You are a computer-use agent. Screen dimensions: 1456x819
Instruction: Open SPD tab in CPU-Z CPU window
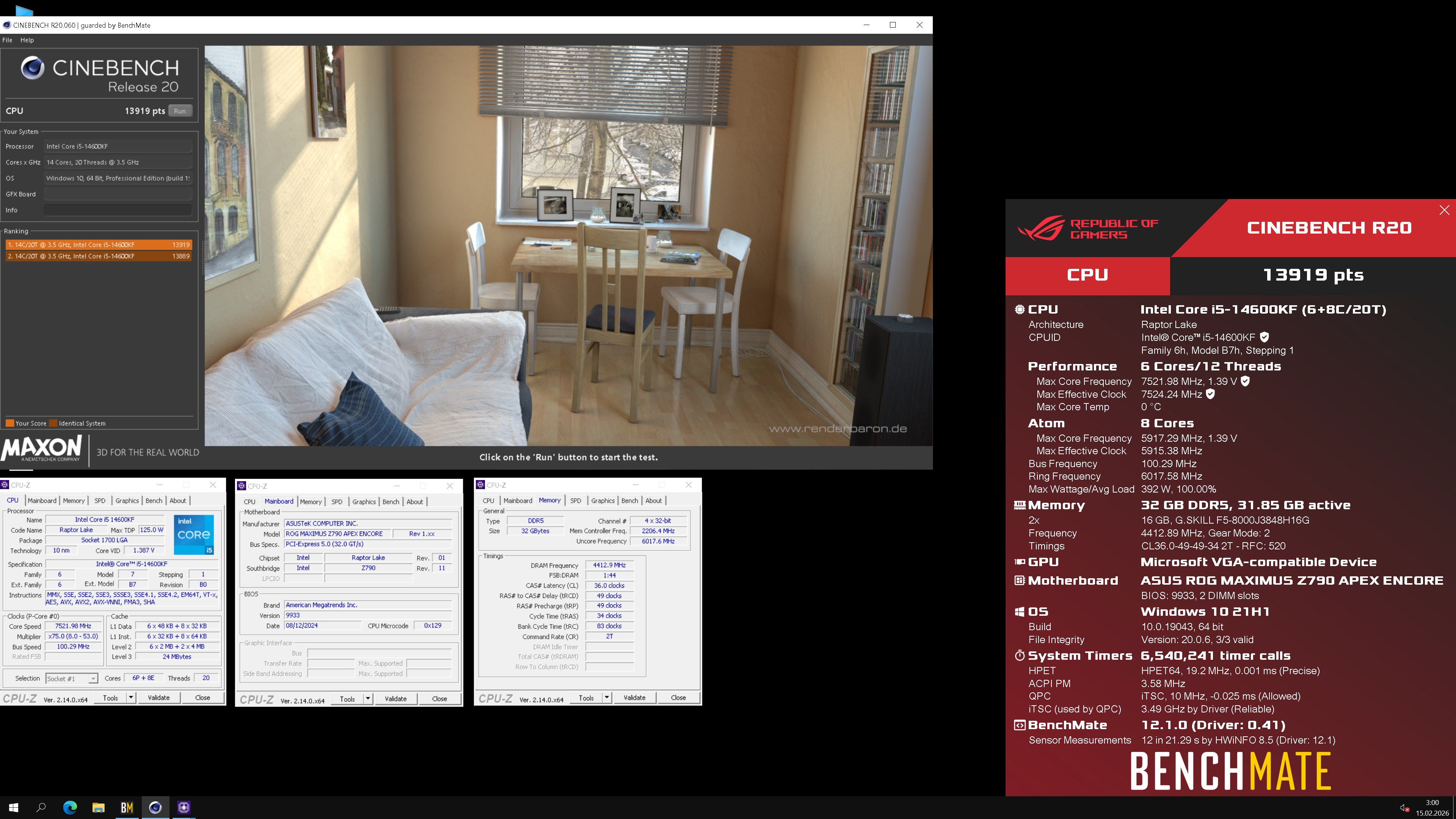[100, 501]
